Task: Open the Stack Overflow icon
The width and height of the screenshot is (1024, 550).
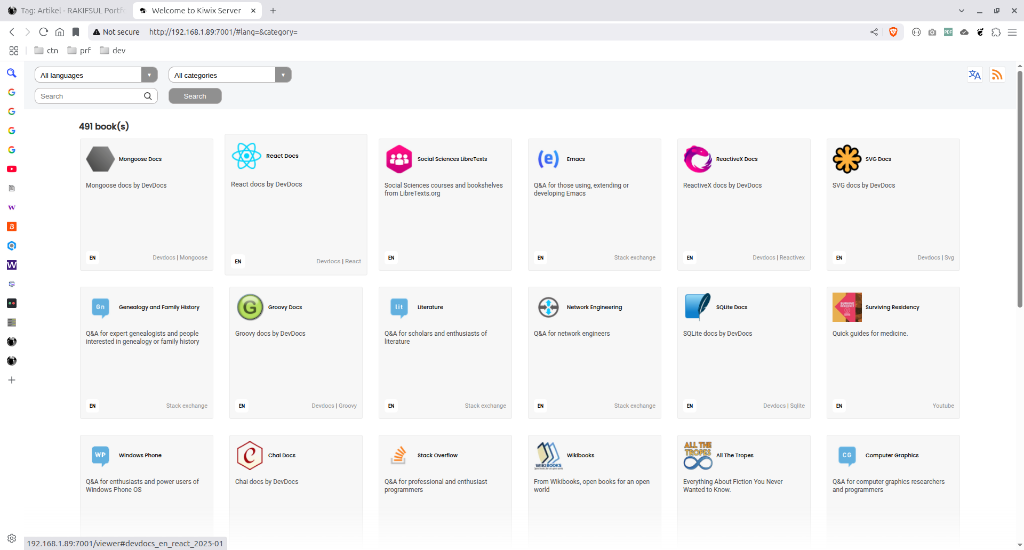Action: [399, 455]
